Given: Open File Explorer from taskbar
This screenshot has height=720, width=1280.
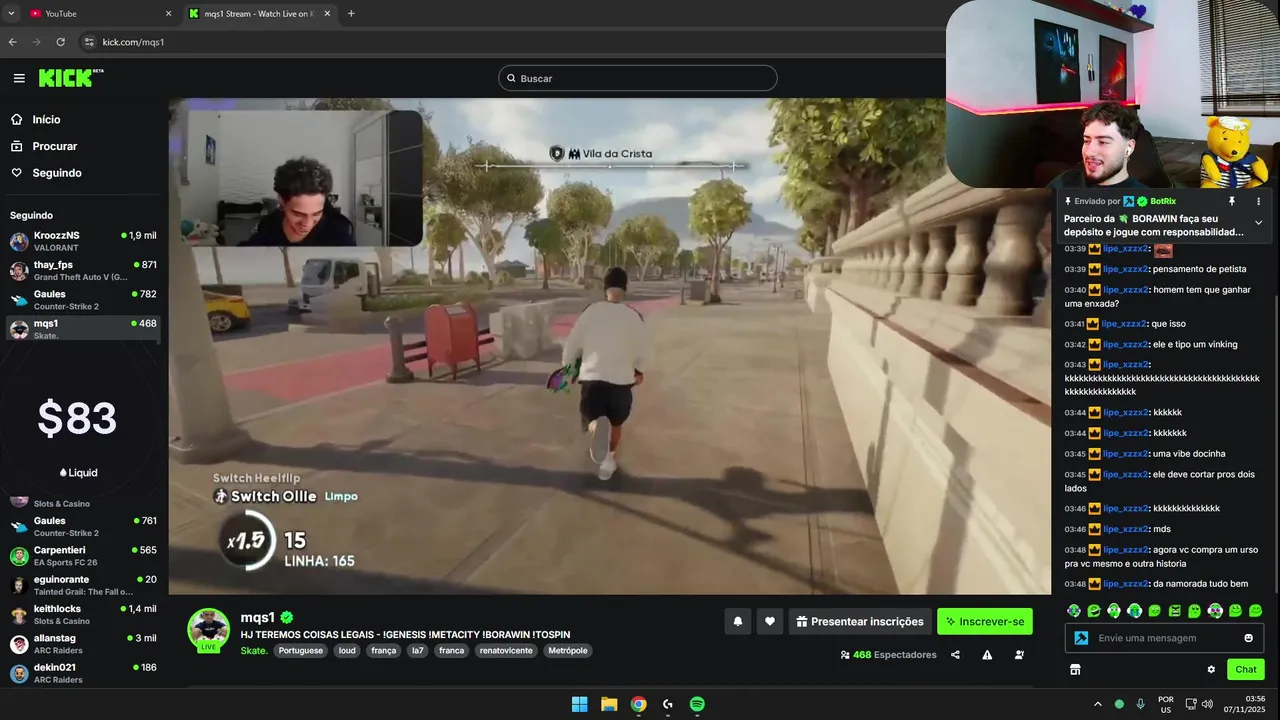Looking at the screenshot, I should (x=609, y=704).
